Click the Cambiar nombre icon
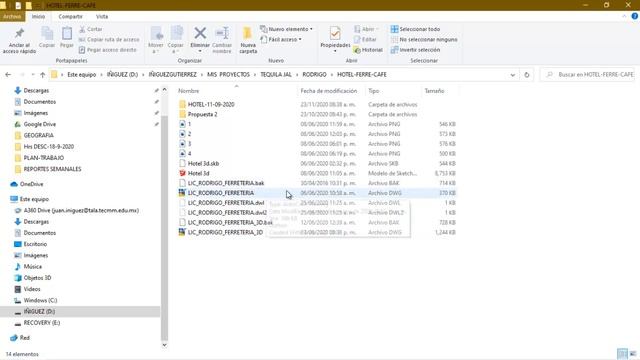The image size is (640, 360). [222, 33]
